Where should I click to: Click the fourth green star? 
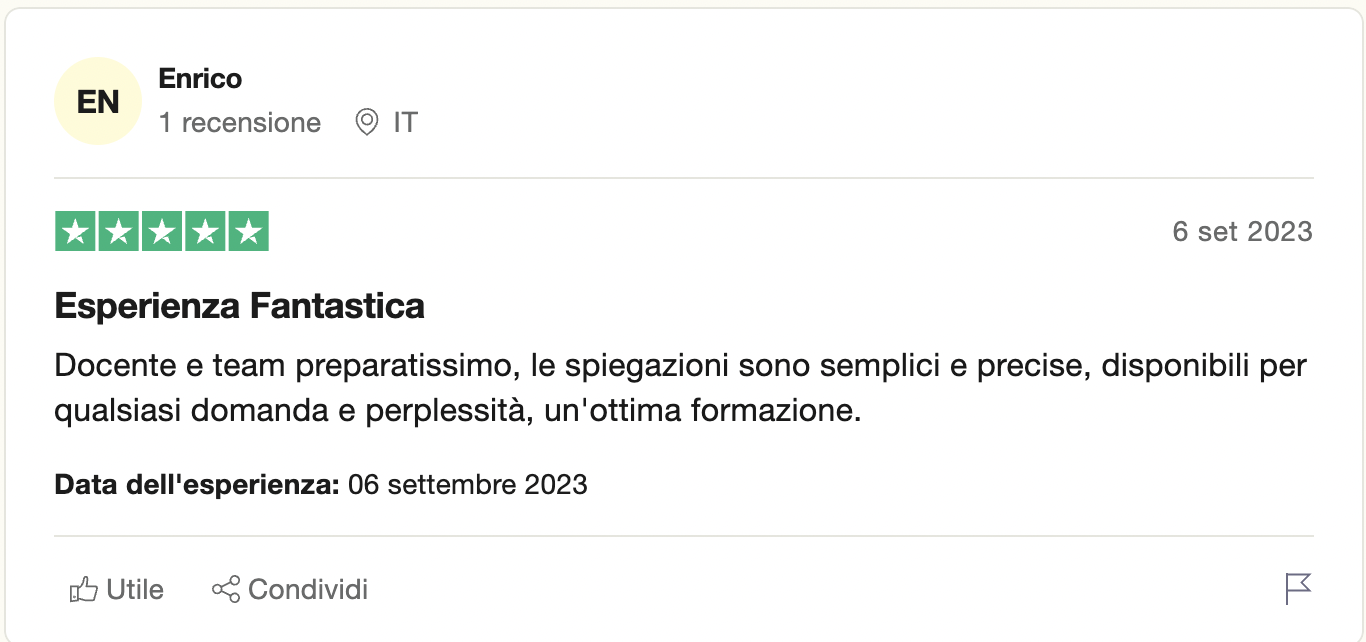pyautogui.click(x=206, y=232)
